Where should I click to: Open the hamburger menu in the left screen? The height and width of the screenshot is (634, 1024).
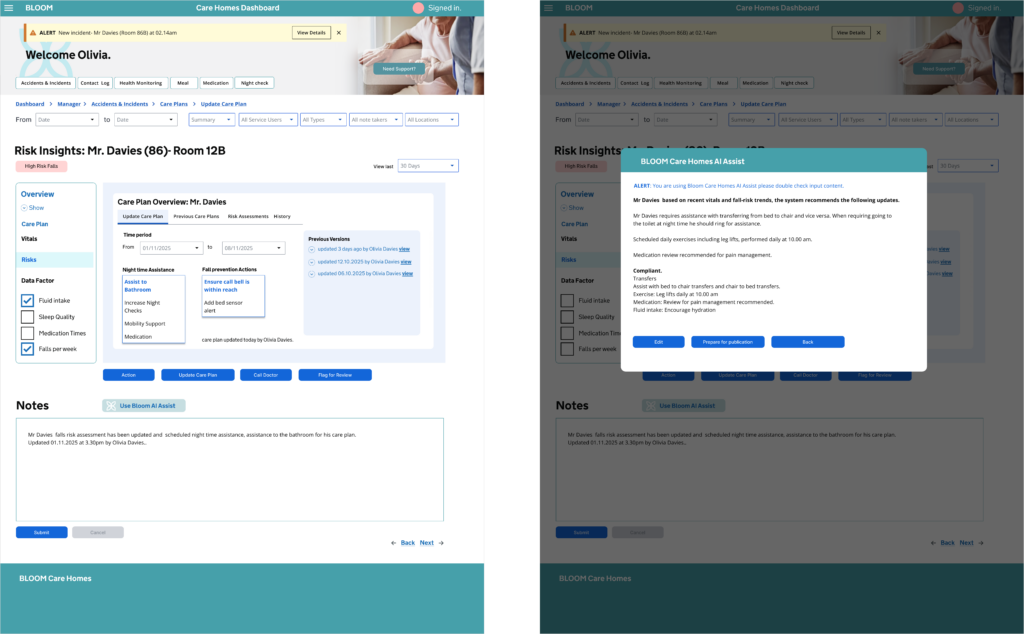[x=9, y=8]
